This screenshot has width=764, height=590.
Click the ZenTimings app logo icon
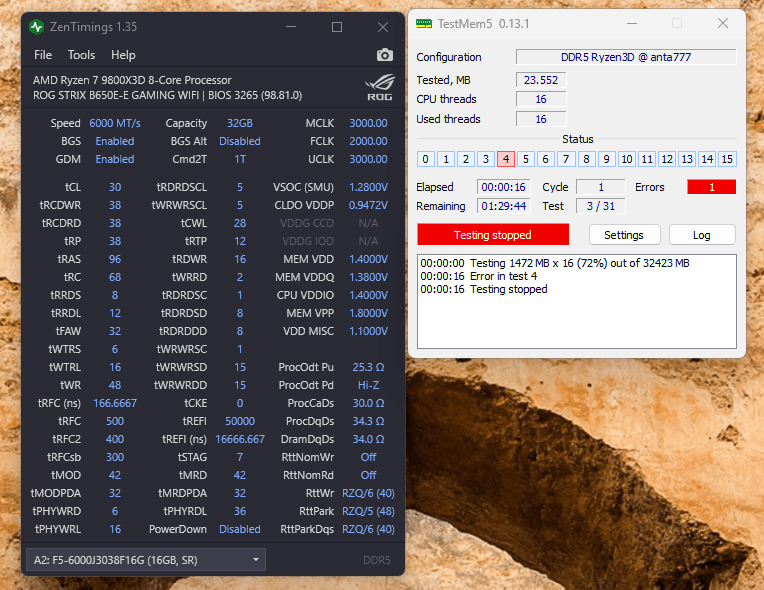(37, 27)
